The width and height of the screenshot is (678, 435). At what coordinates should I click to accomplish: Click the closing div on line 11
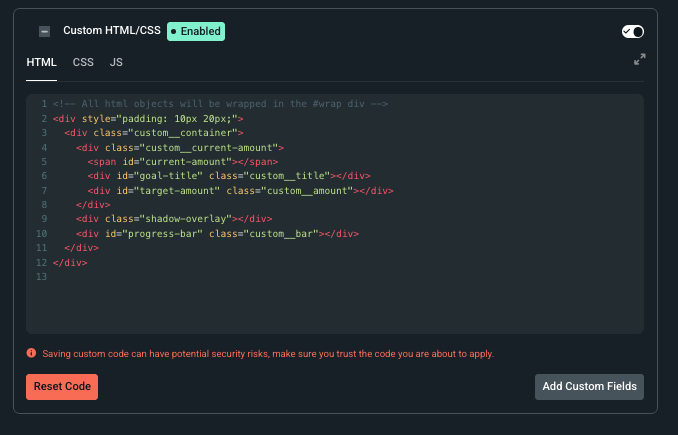coord(81,248)
